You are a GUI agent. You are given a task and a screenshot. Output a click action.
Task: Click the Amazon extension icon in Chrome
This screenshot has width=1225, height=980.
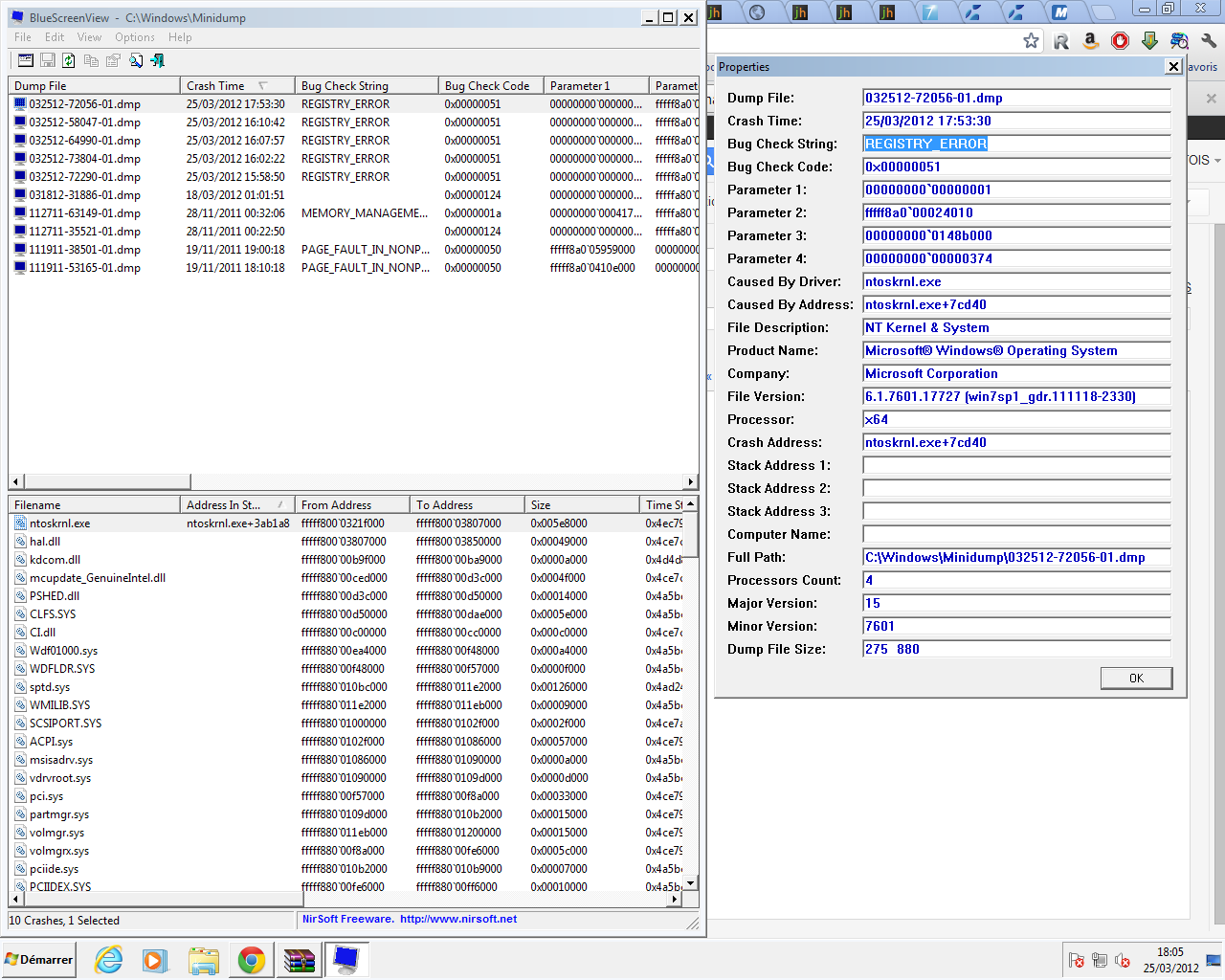1090,40
